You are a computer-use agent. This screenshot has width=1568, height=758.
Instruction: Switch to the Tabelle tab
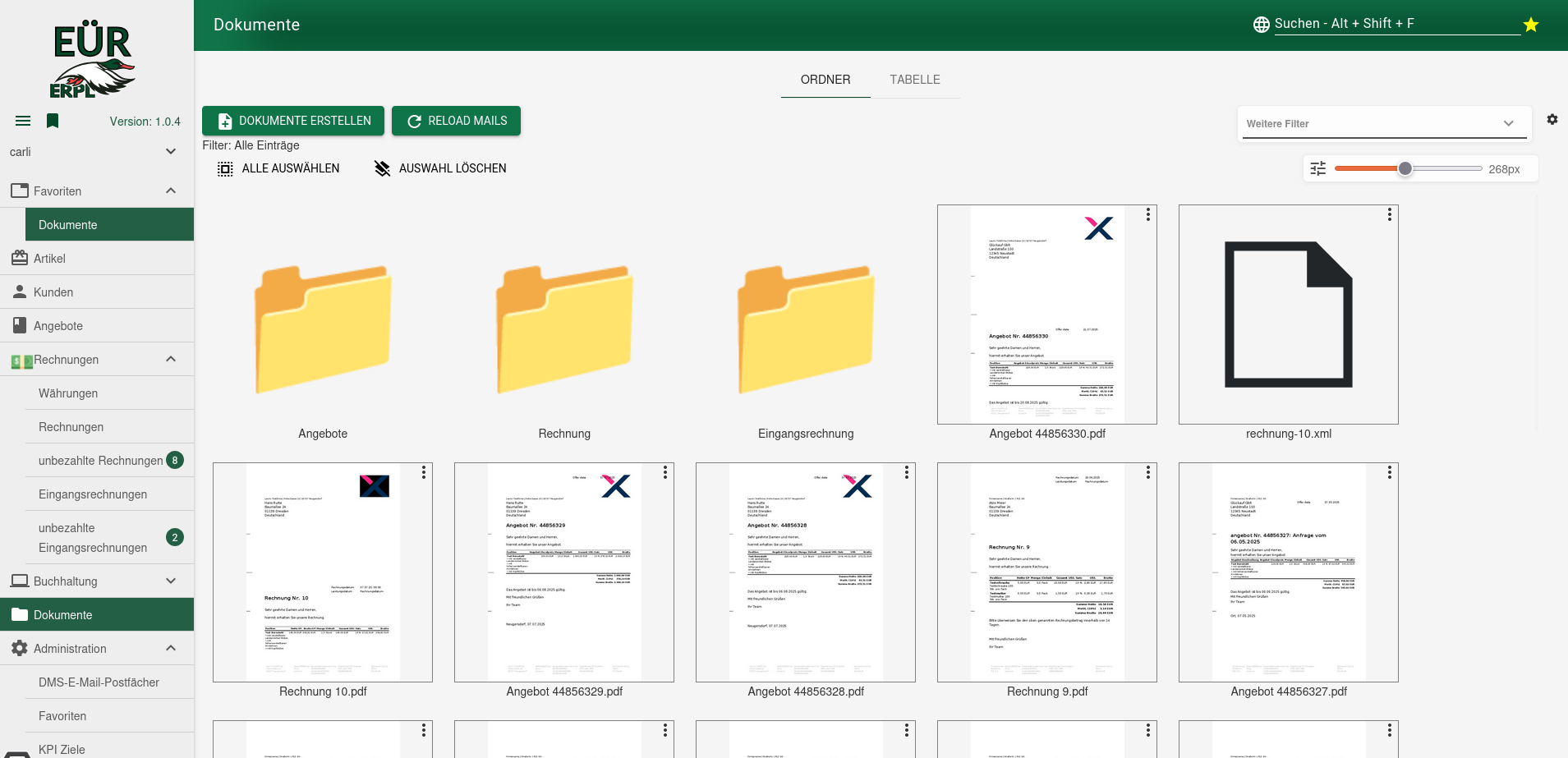[914, 80]
